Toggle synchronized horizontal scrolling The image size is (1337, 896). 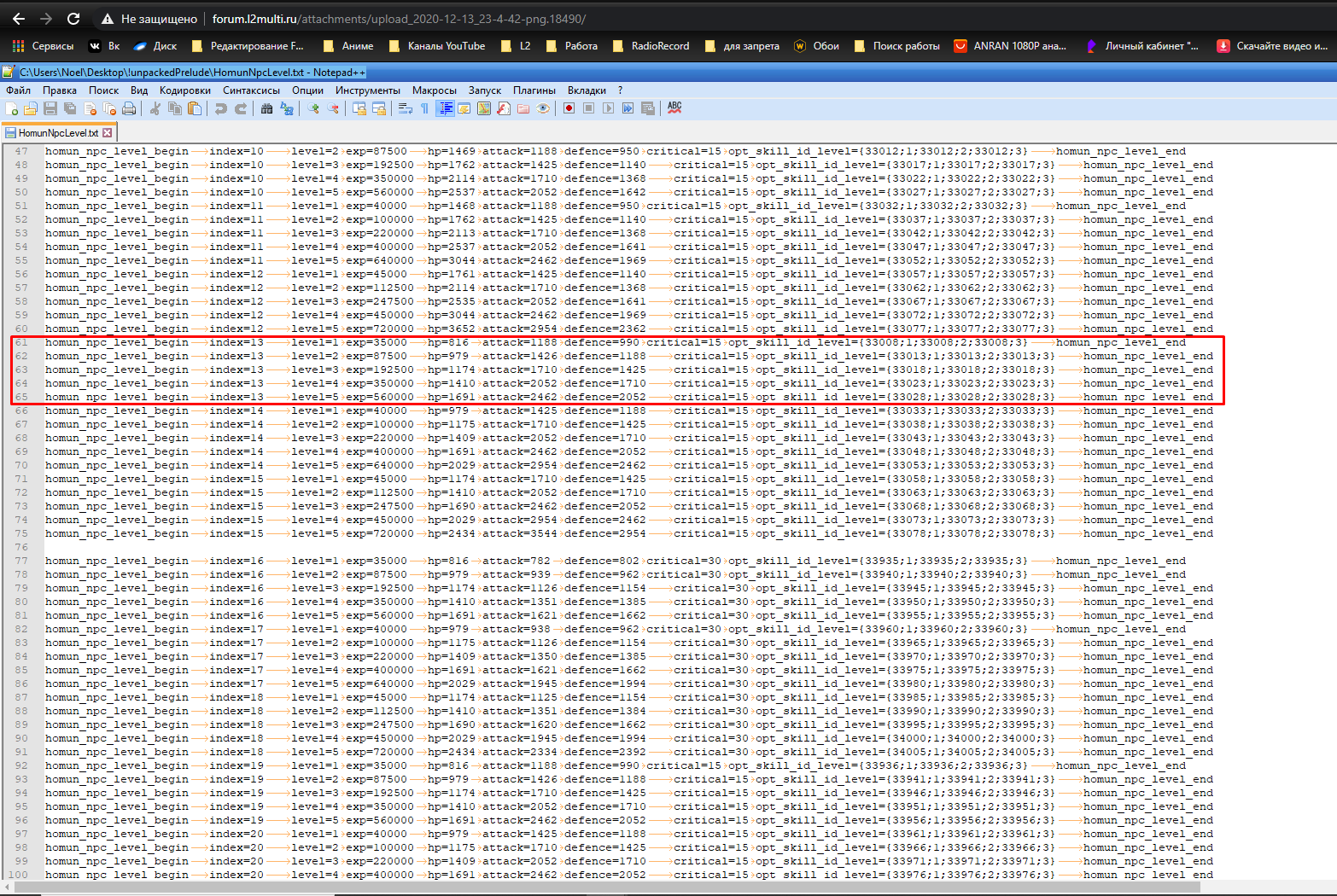(x=379, y=108)
